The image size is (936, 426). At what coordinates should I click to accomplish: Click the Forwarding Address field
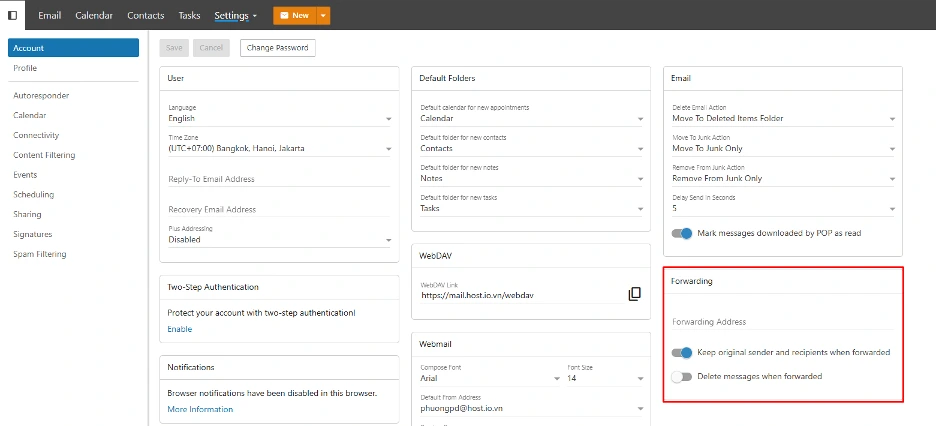(x=783, y=322)
